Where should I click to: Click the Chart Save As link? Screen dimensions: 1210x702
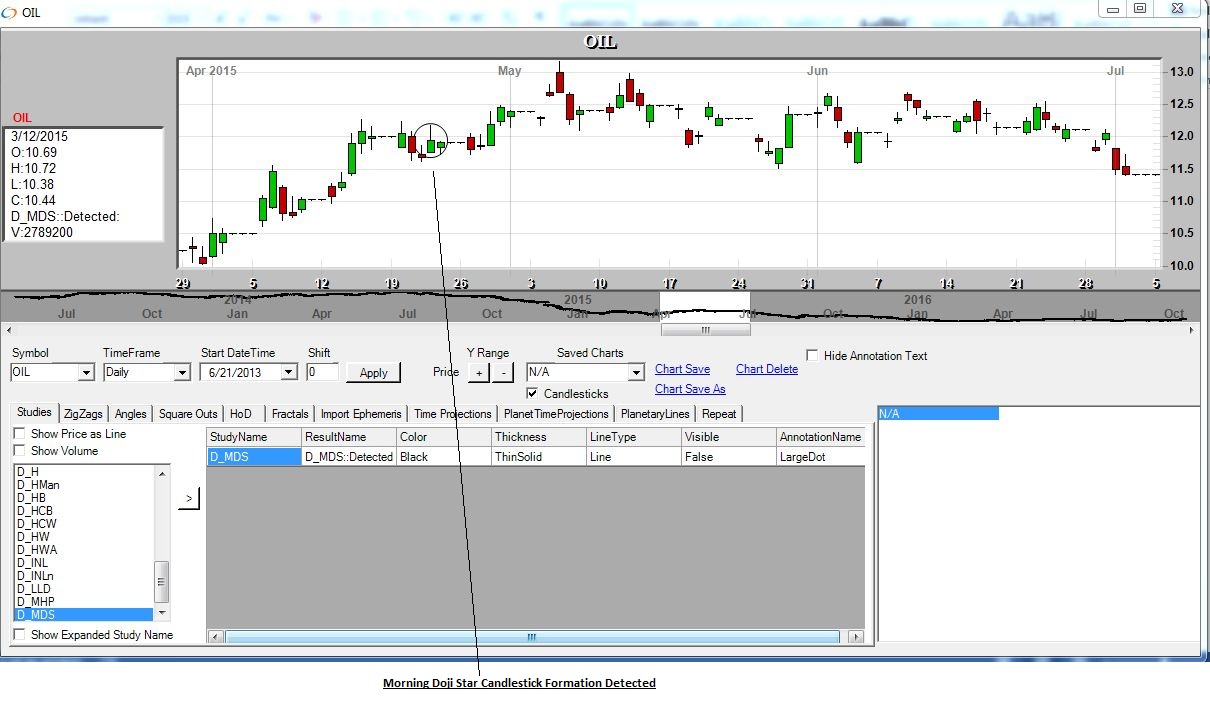690,389
